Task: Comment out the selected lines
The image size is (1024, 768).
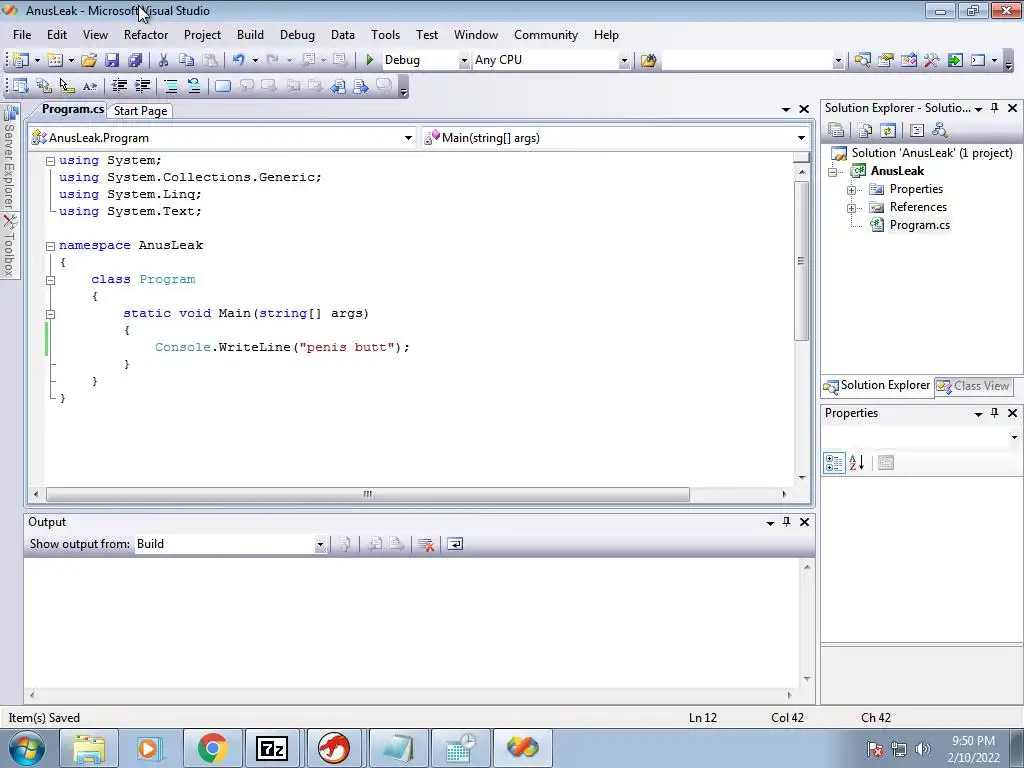Action: (170, 86)
